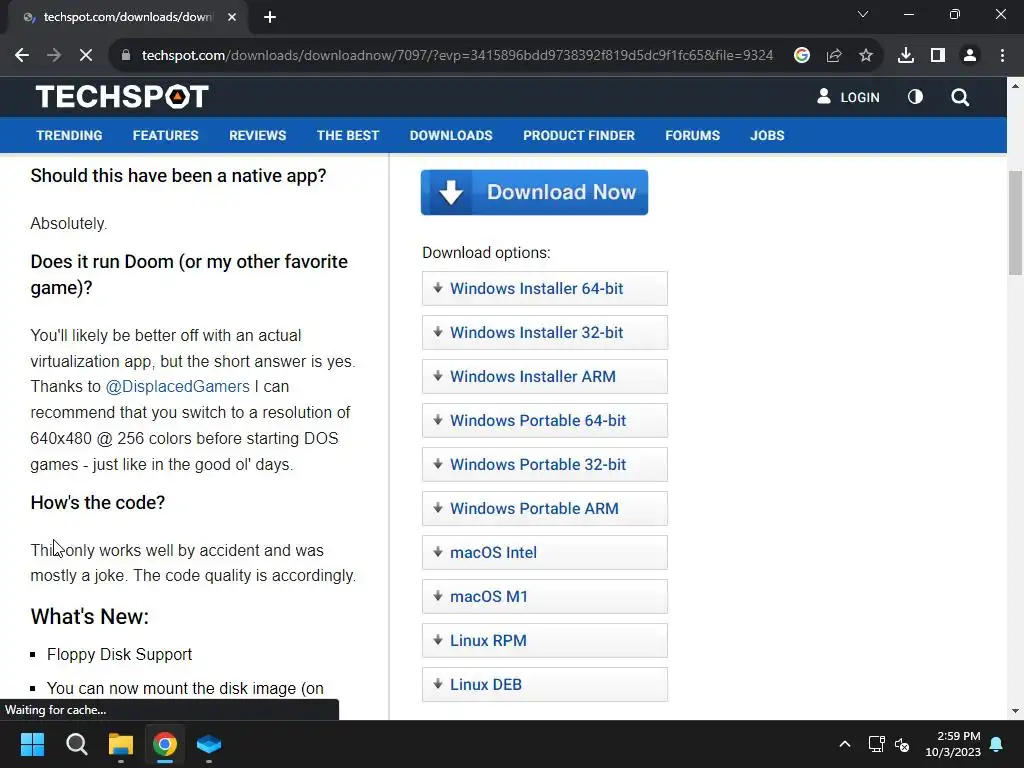Click the page vertical scrollbar thumb

(1015, 223)
